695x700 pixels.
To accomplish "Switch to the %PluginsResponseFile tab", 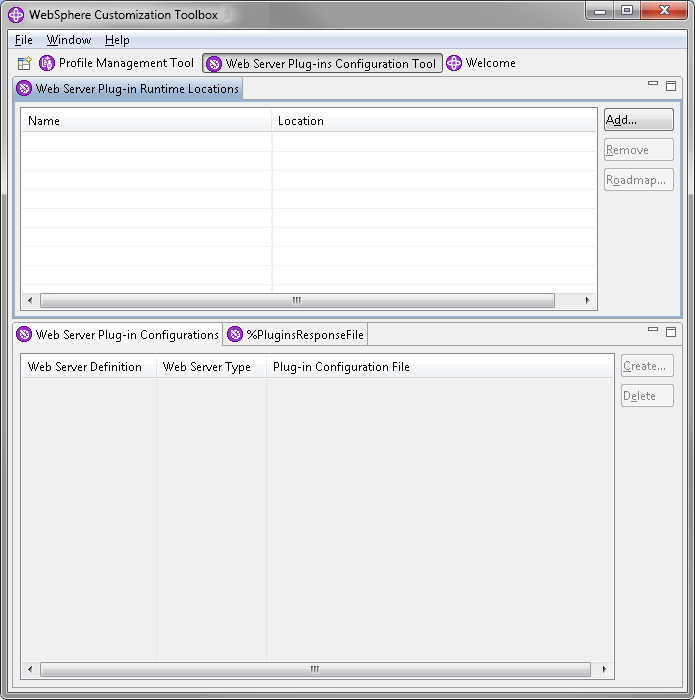I will click(295, 334).
